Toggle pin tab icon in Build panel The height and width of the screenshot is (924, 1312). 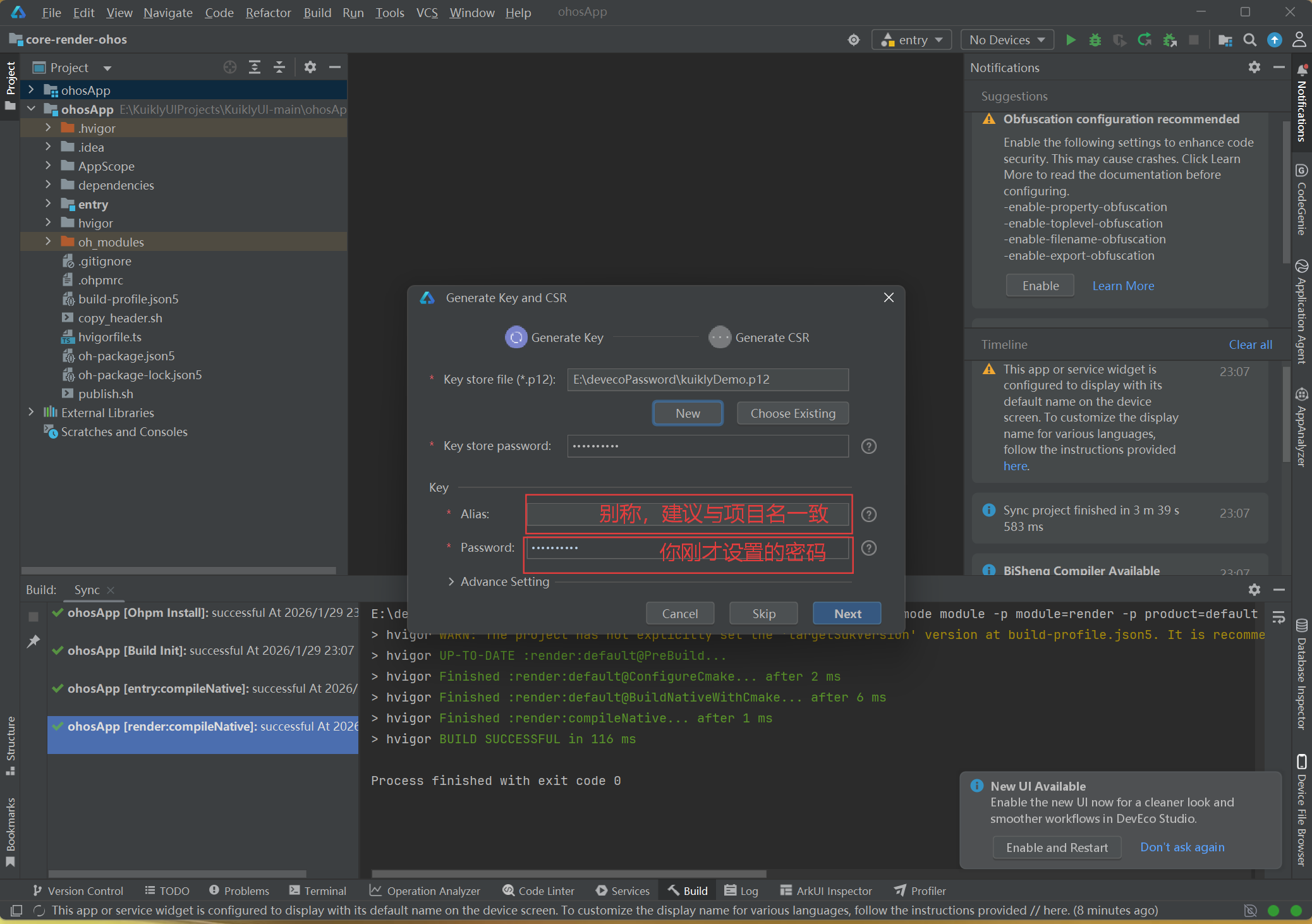click(33, 641)
